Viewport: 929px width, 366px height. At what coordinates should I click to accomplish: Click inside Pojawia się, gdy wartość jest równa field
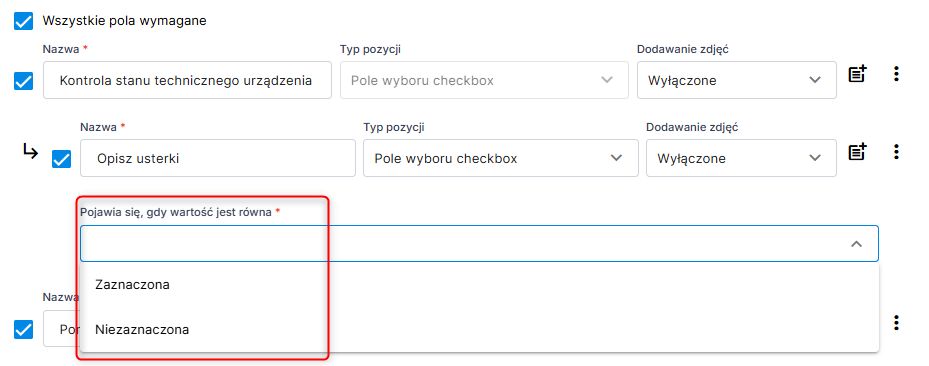click(x=479, y=243)
